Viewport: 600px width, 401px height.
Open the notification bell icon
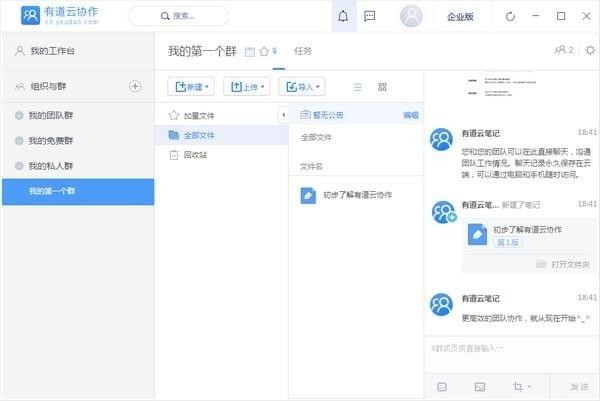(x=344, y=17)
